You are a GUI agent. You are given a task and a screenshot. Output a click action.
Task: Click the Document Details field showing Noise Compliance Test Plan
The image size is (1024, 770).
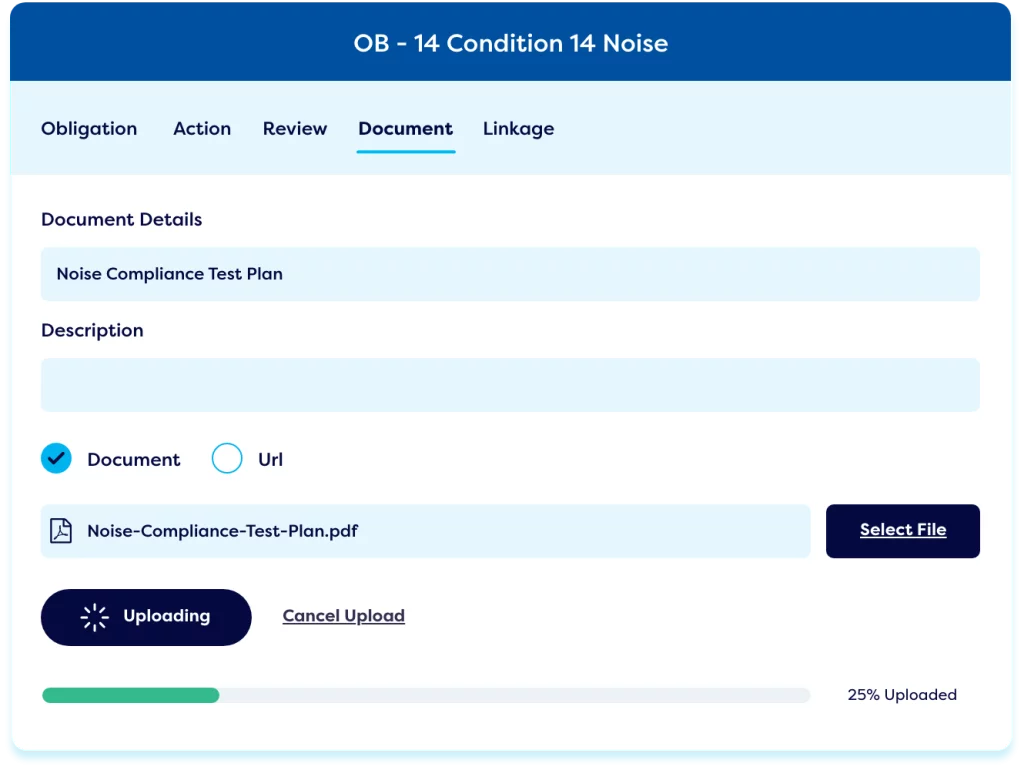pos(510,274)
